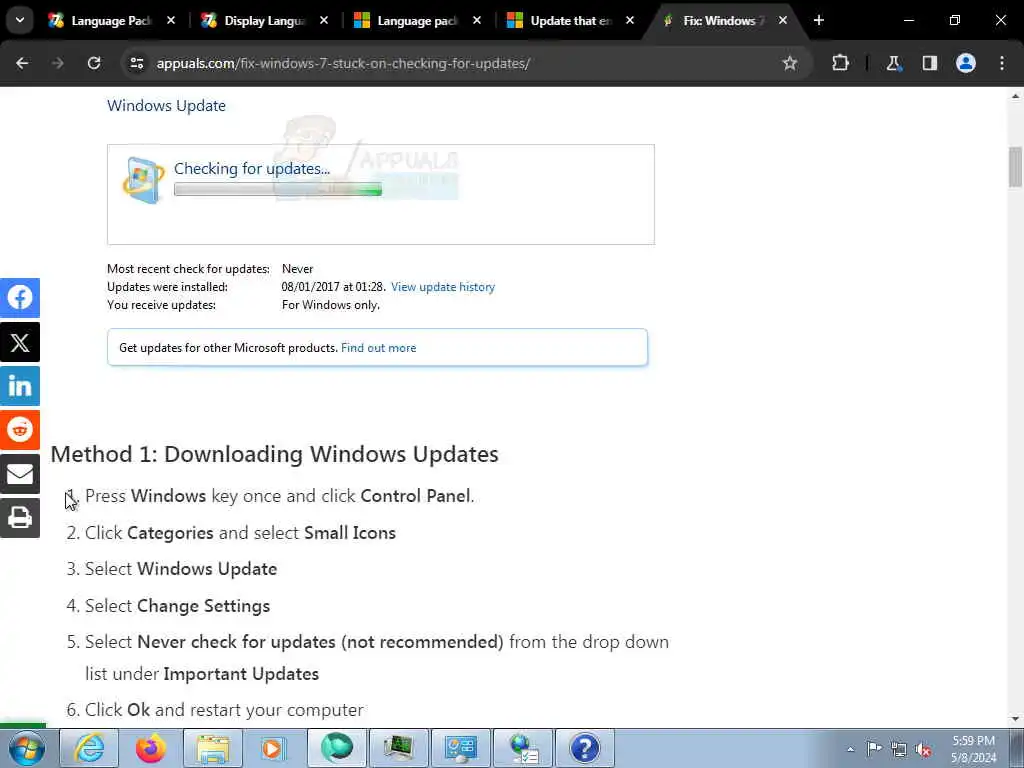
Task: Open the Chrome profile avatar
Action: (966, 63)
